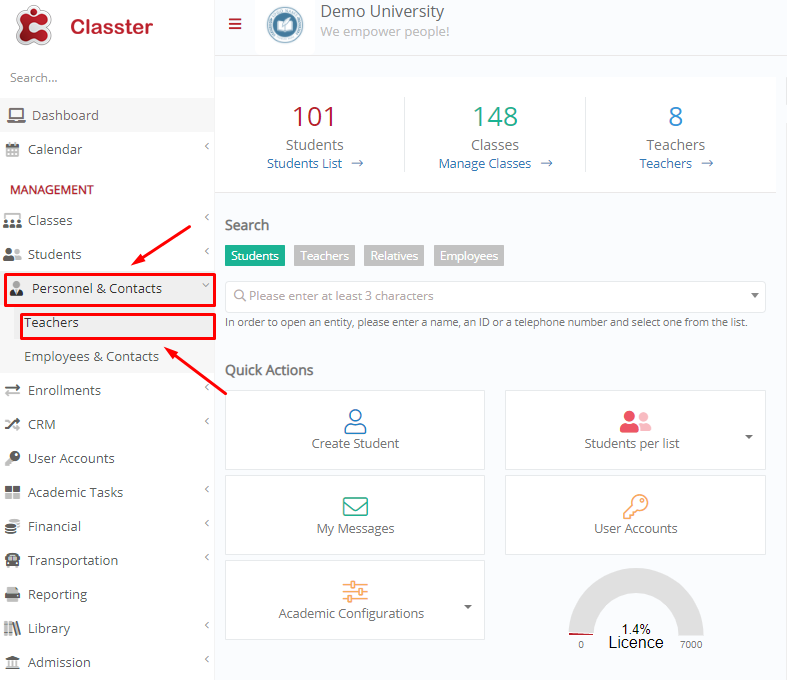Open the entity search dropdown arrow
Image resolution: width=787 pixels, height=680 pixels.
[x=754, y=296]
